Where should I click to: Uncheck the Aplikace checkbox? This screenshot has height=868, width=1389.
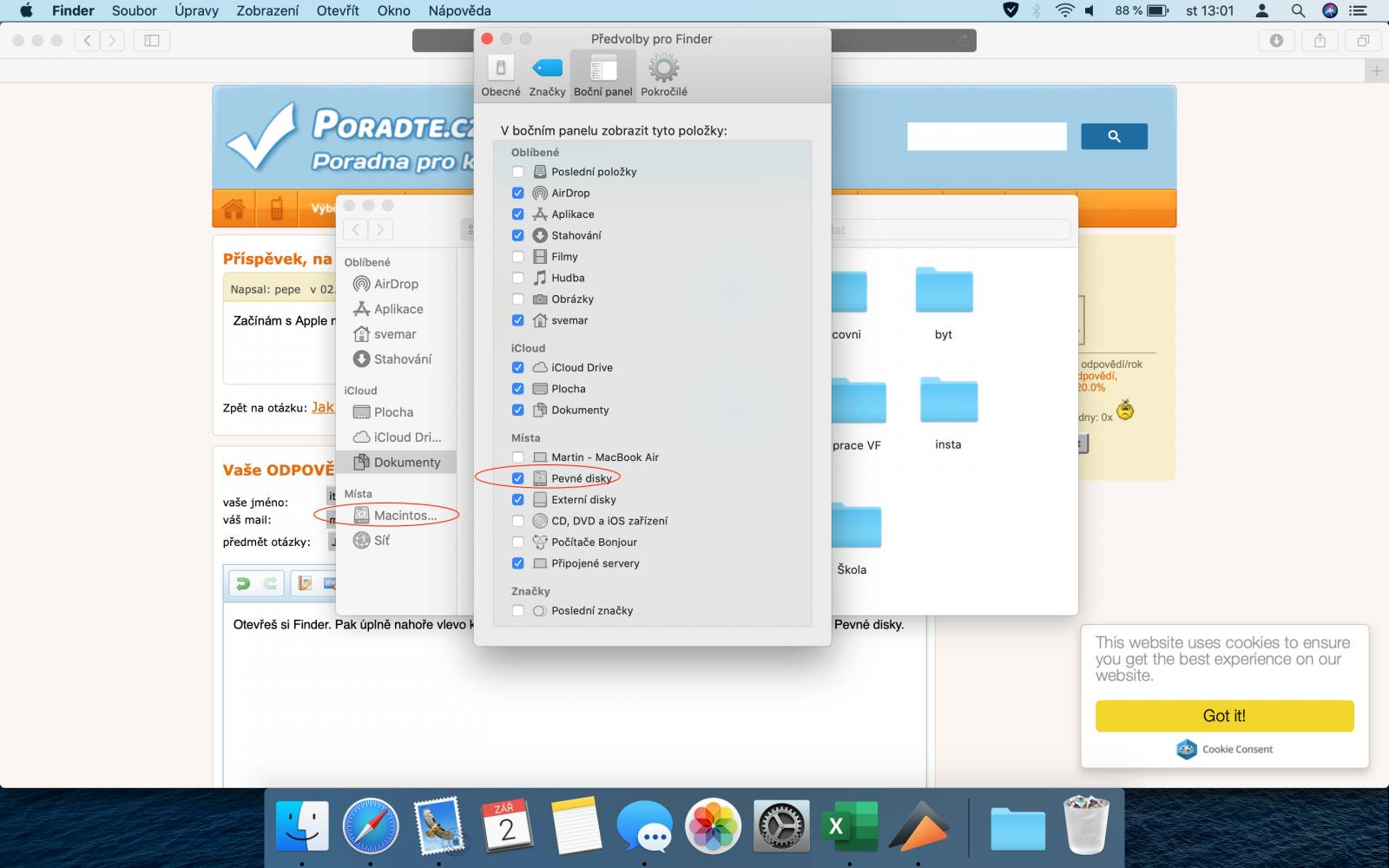coord(518,214)
